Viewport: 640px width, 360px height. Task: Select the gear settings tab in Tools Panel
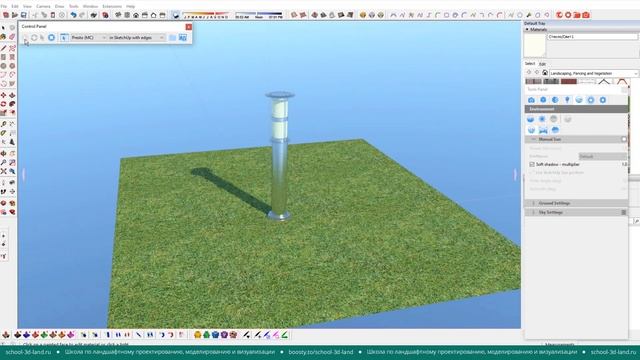(x=602, y=100)
